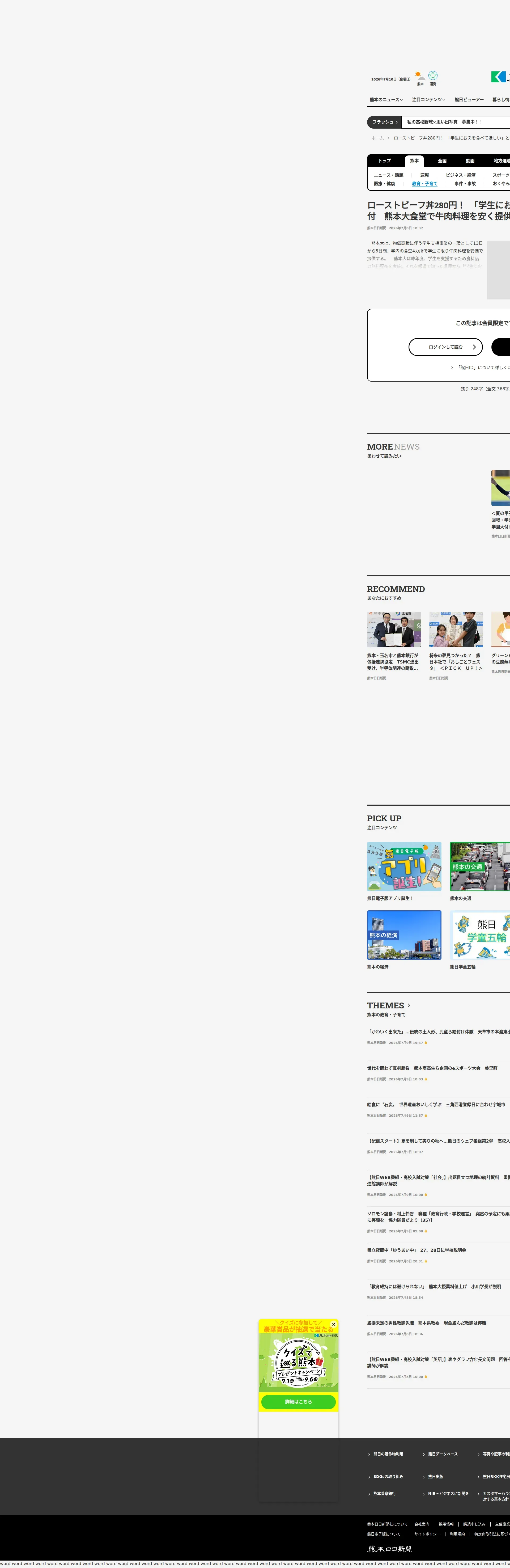Open the 運勢 fortune star icon
The image size is (510, 1568).
[x=433, y=78]
